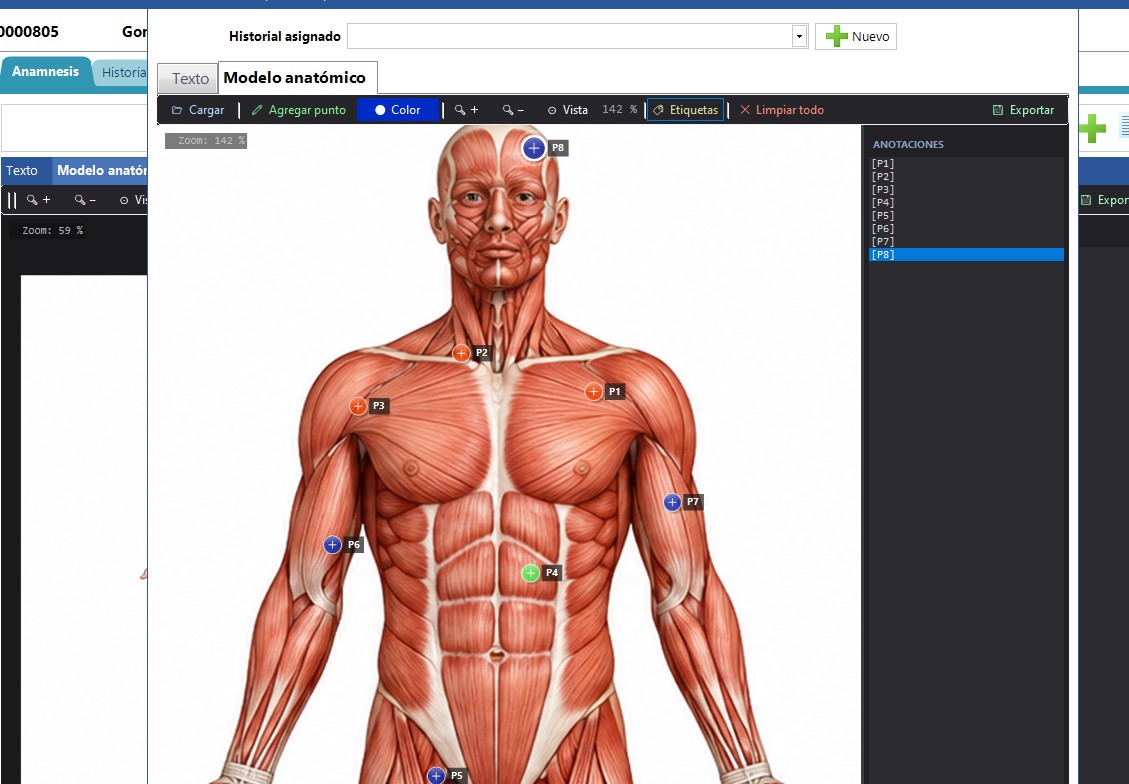Select [P2] in the Anotaciones list
The height and width of the screenshot is (784, 1129).
click(x=966, y=176)
